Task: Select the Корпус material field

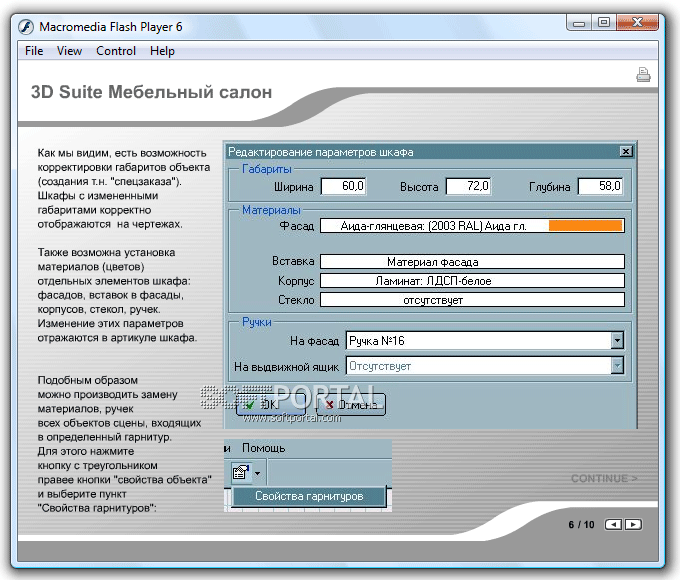Action: pos(472,281)
